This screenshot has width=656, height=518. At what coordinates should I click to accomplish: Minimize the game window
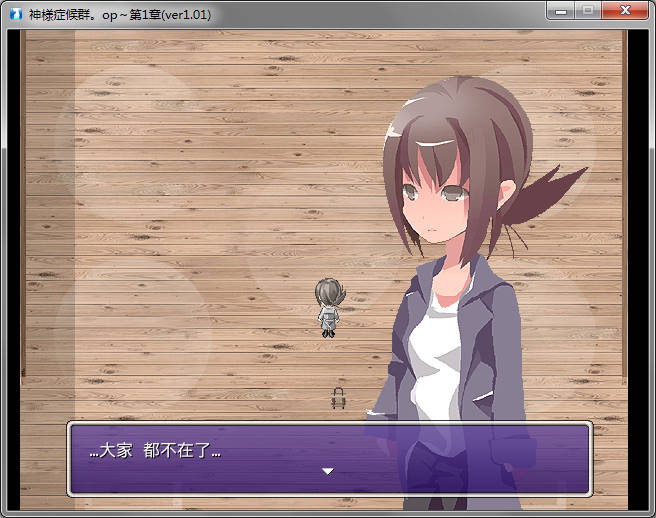click(x=561, y=11)
